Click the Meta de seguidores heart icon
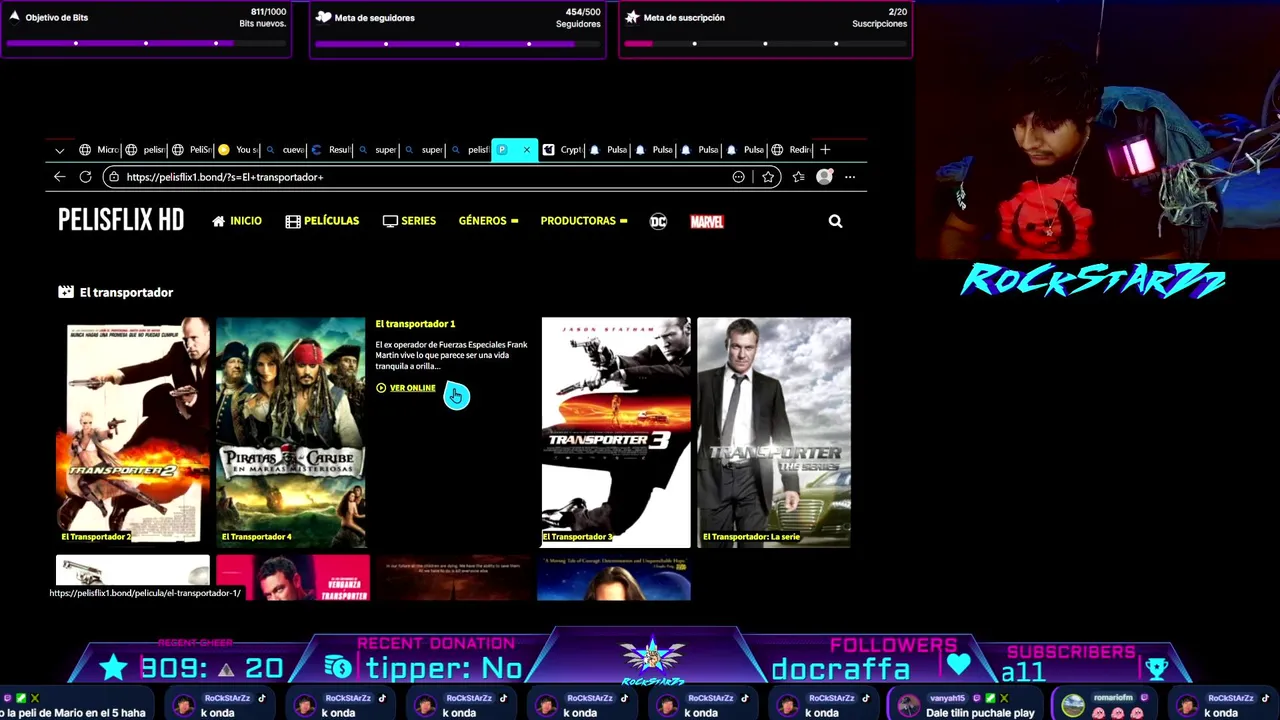 click(x=323, y=17)
